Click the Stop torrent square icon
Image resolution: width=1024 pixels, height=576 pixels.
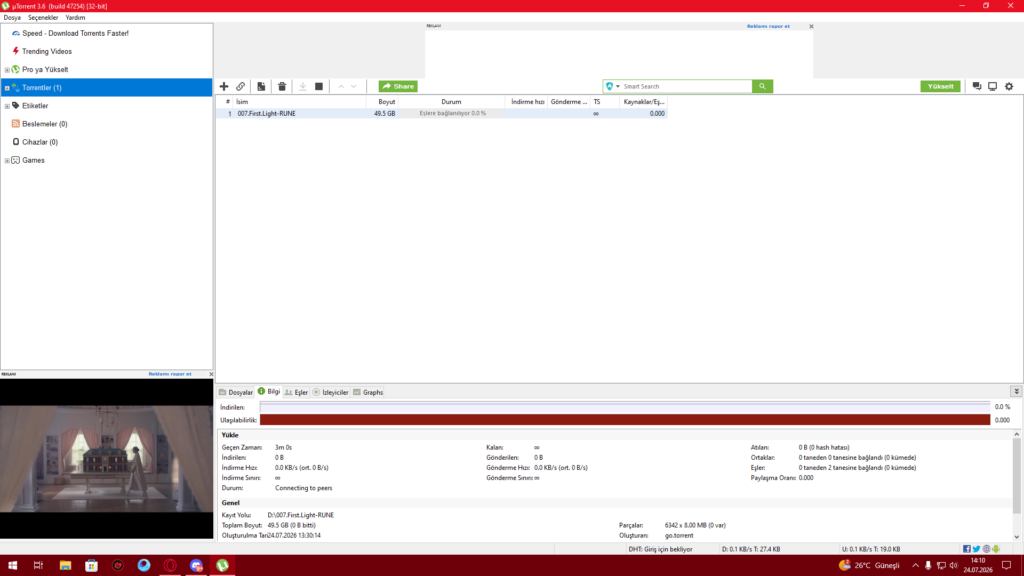[x=319, y=86]
